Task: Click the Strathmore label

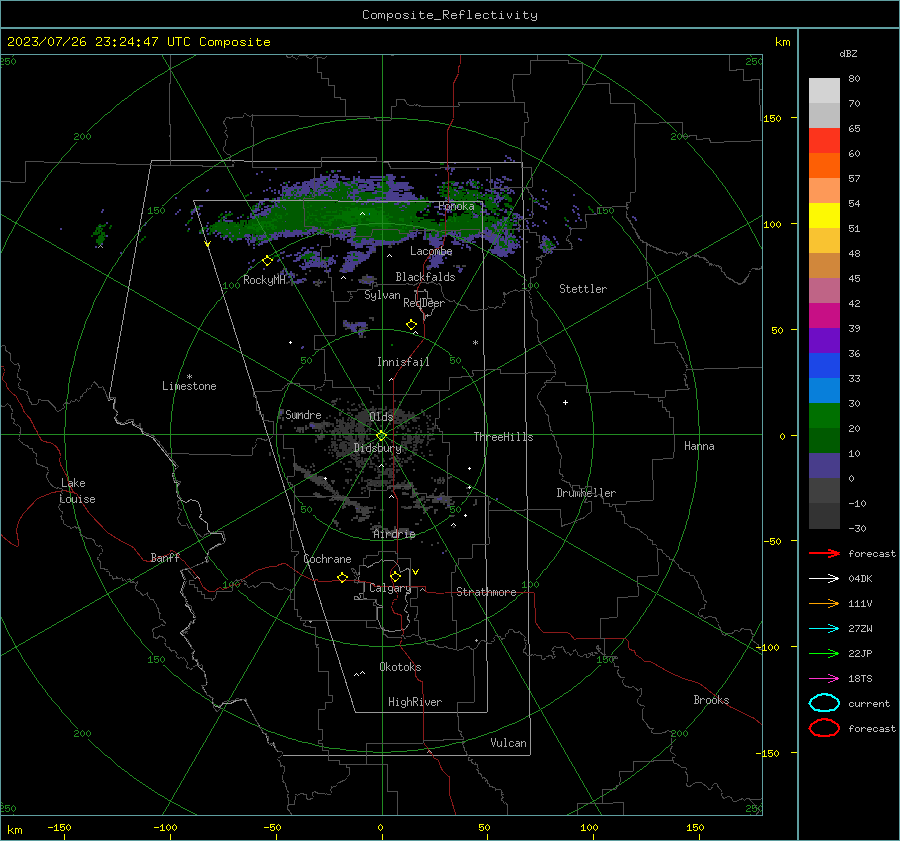Action: pos(486,592)
